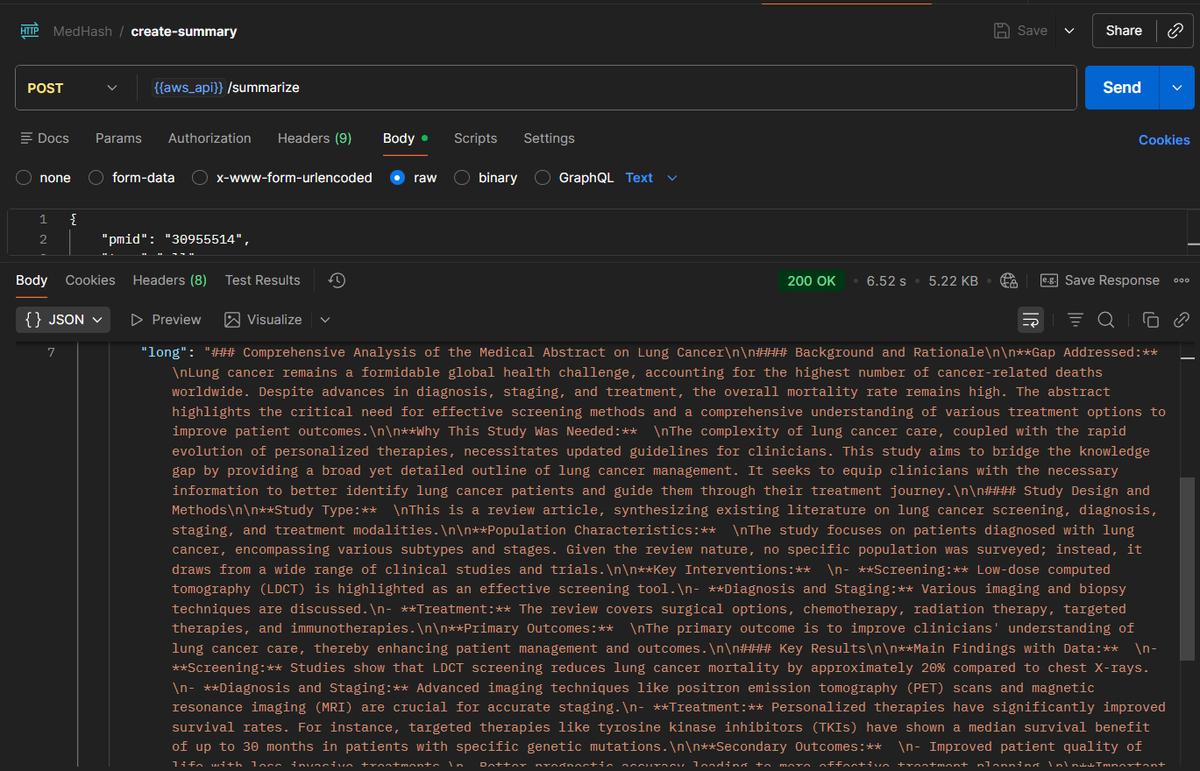Expand the Visualize dropdown arrow

[x=325, y=320]
